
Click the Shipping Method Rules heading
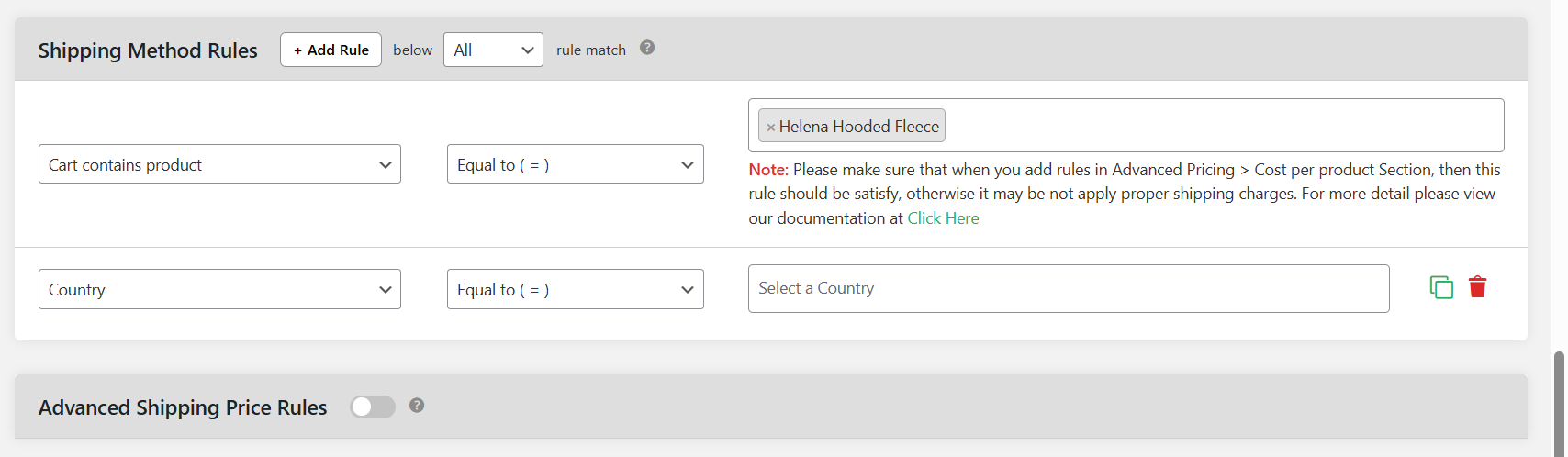tap(148, 50)
